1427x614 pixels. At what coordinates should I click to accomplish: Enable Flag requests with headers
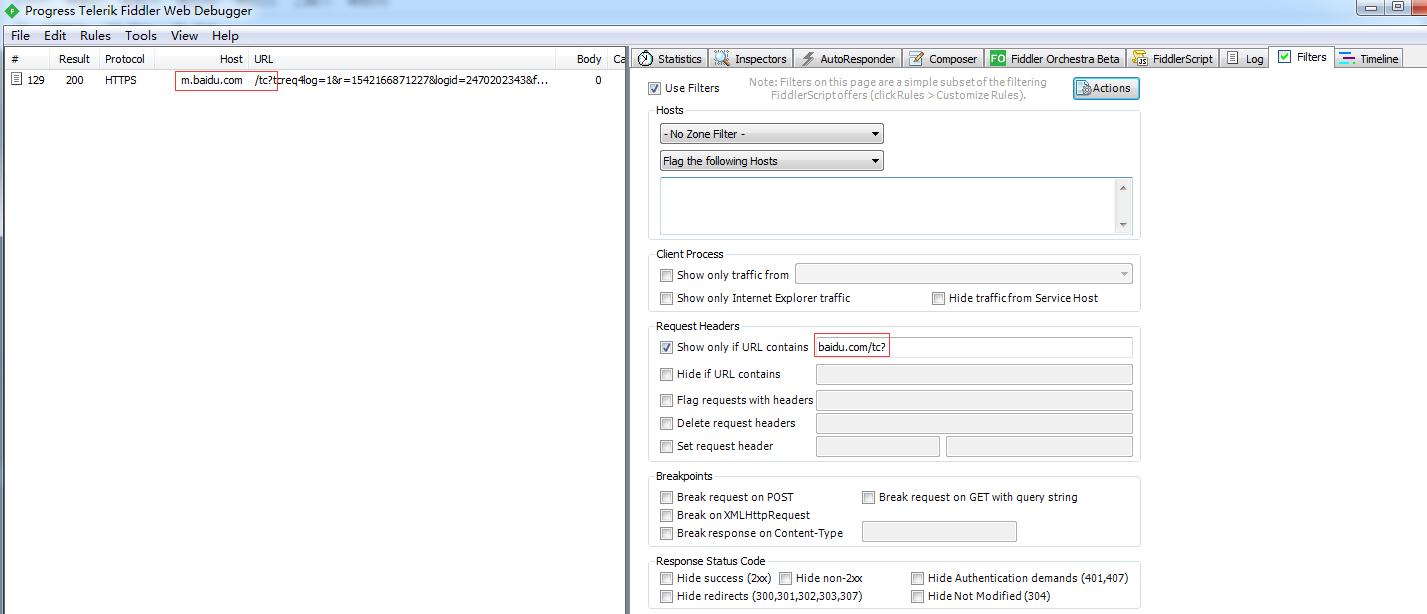tap(666, 400)
